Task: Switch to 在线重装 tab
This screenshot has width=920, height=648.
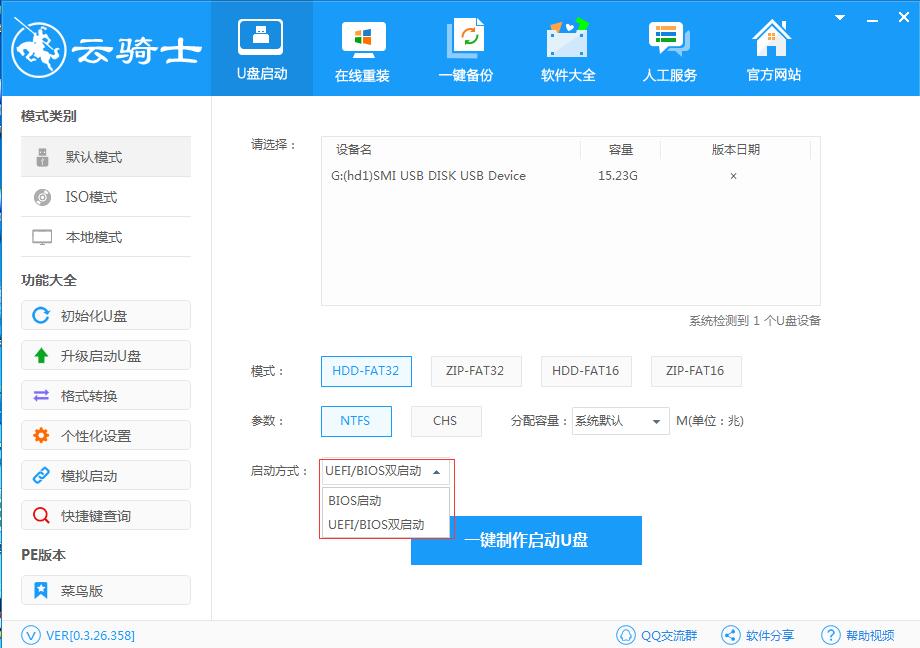Action: (x=363, y=49)
